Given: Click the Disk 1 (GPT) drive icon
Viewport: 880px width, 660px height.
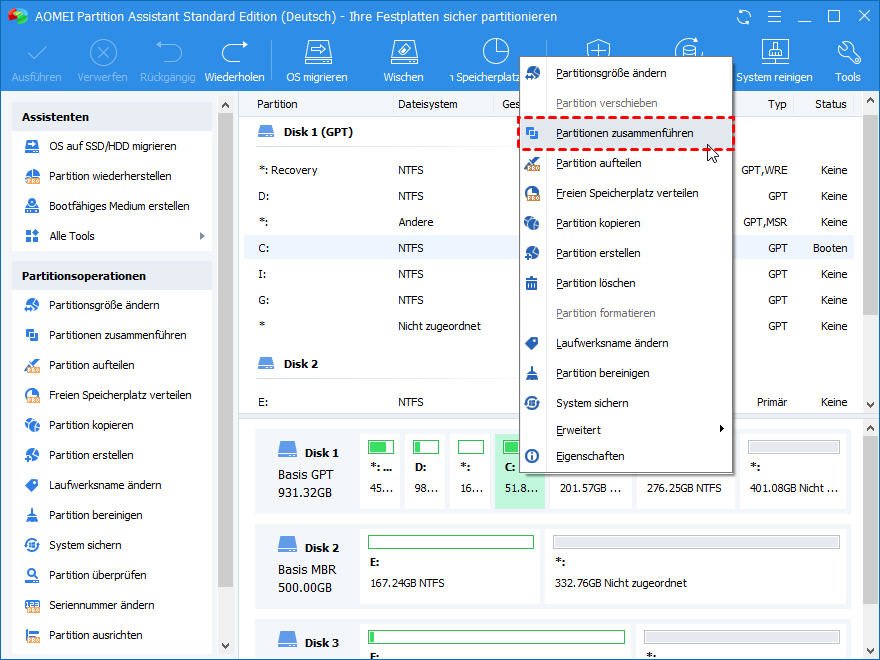Looking at the screenshot, I should (x=266, y=132).
